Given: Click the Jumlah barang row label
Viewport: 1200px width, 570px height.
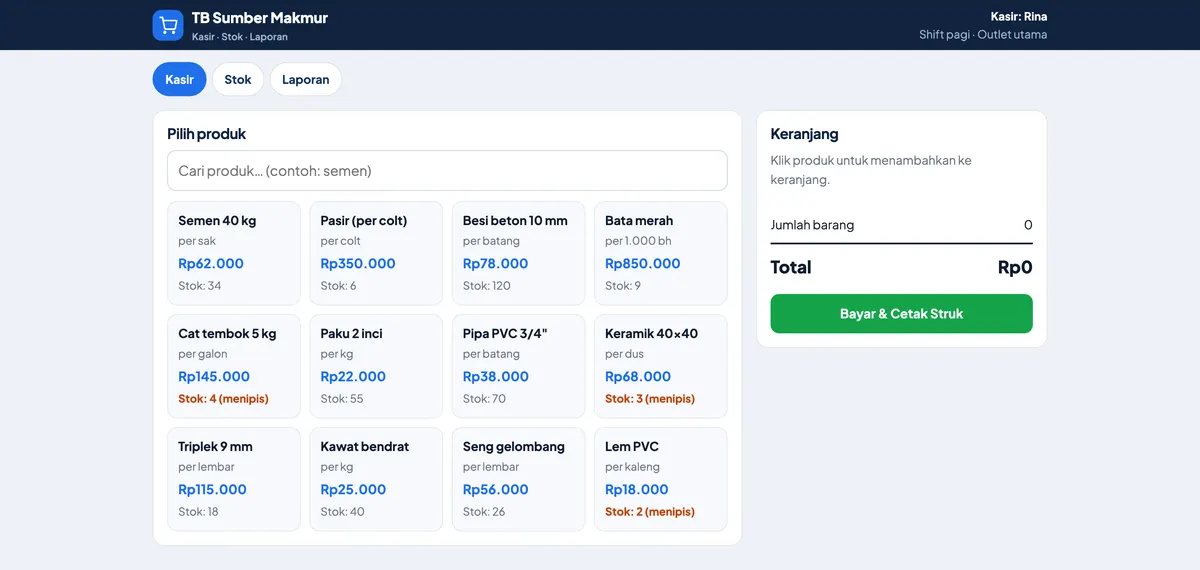Looking at the screenshot, I should click(812, 225).
